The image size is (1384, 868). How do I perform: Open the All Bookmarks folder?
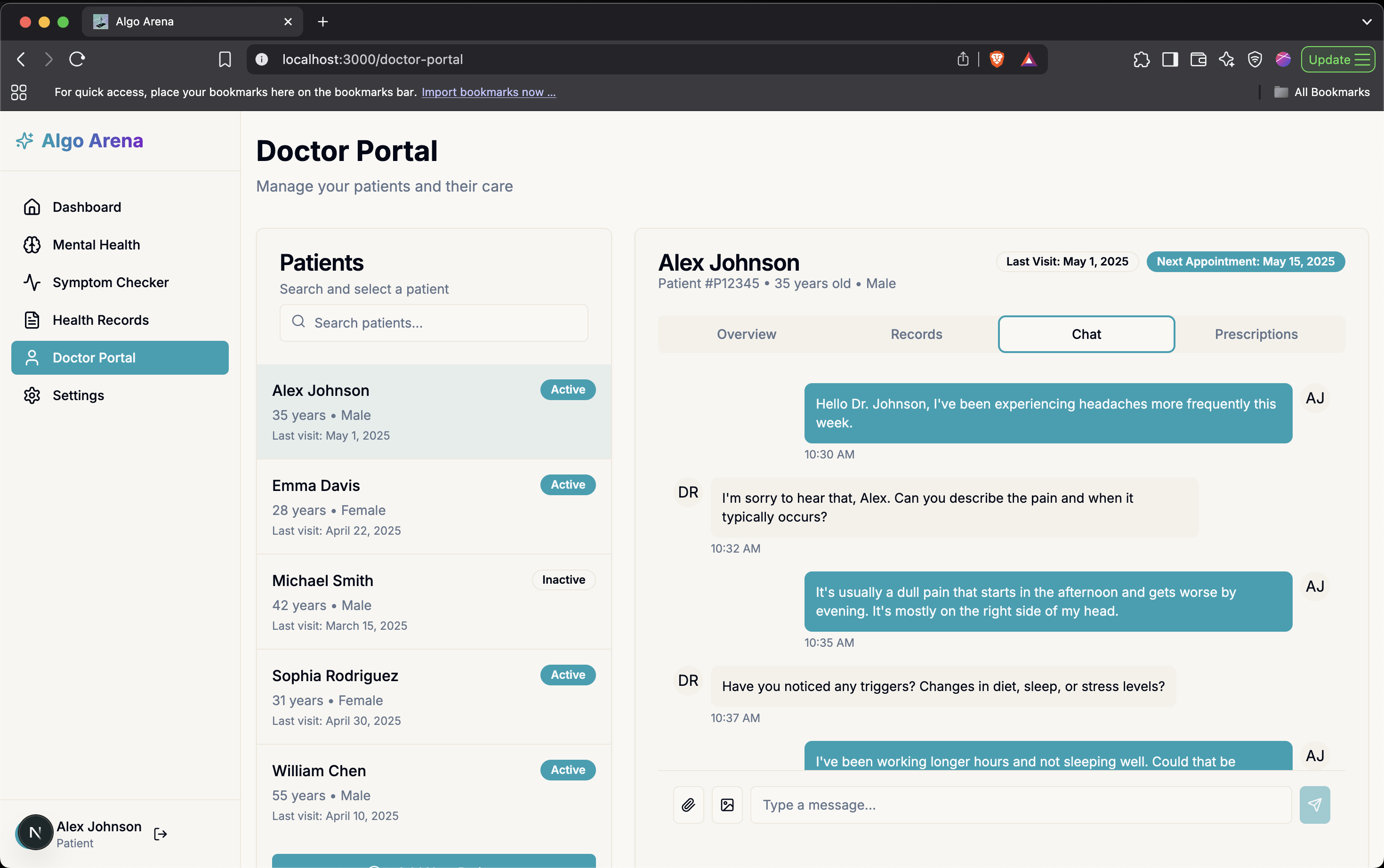click(x=1322, y=92)
